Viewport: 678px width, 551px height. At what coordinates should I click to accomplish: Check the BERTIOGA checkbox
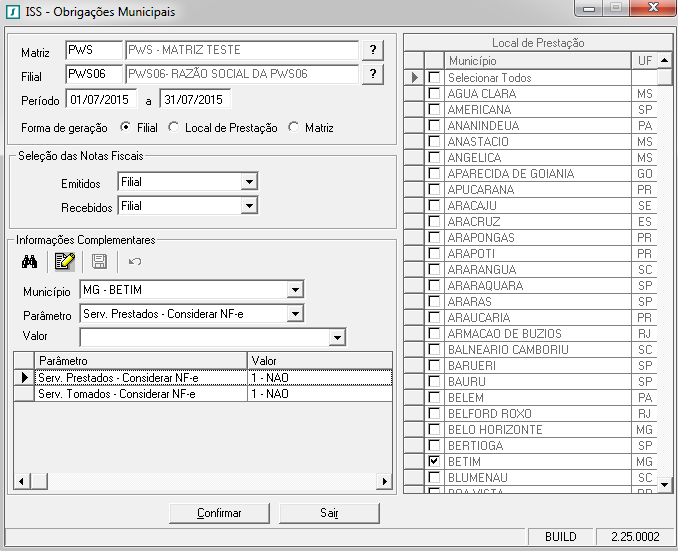pos(434,445)
